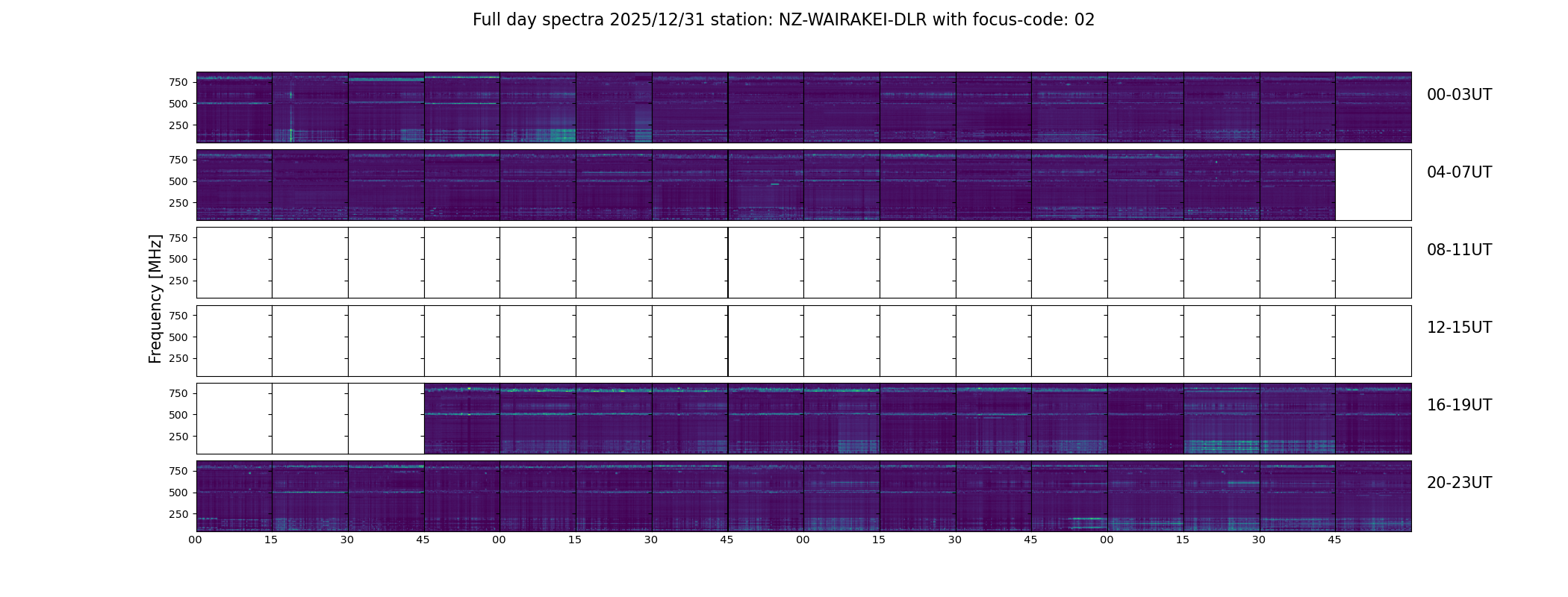Click the last spectrum panel in the 20-23UT row

pos(1373,496)
